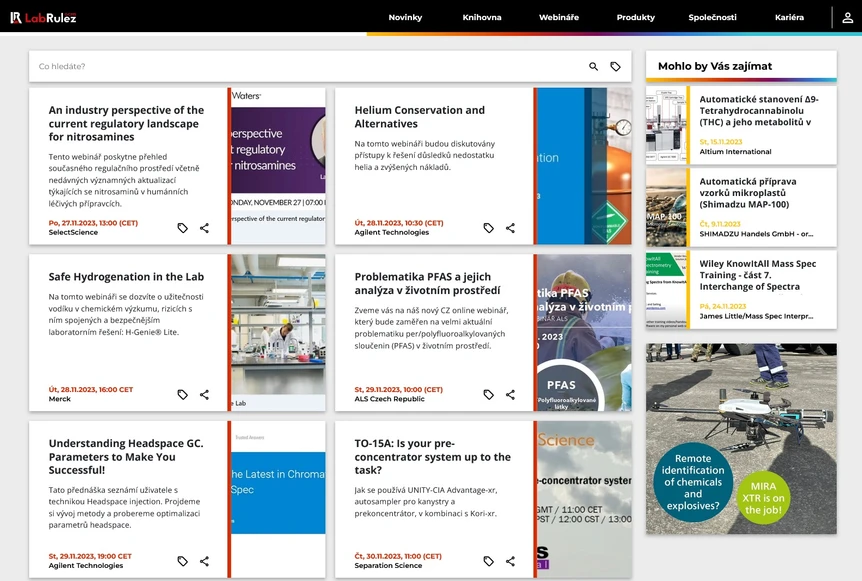Click the LabRulez logo
This screenshot has height=581, width=862.
pos(43,17)
